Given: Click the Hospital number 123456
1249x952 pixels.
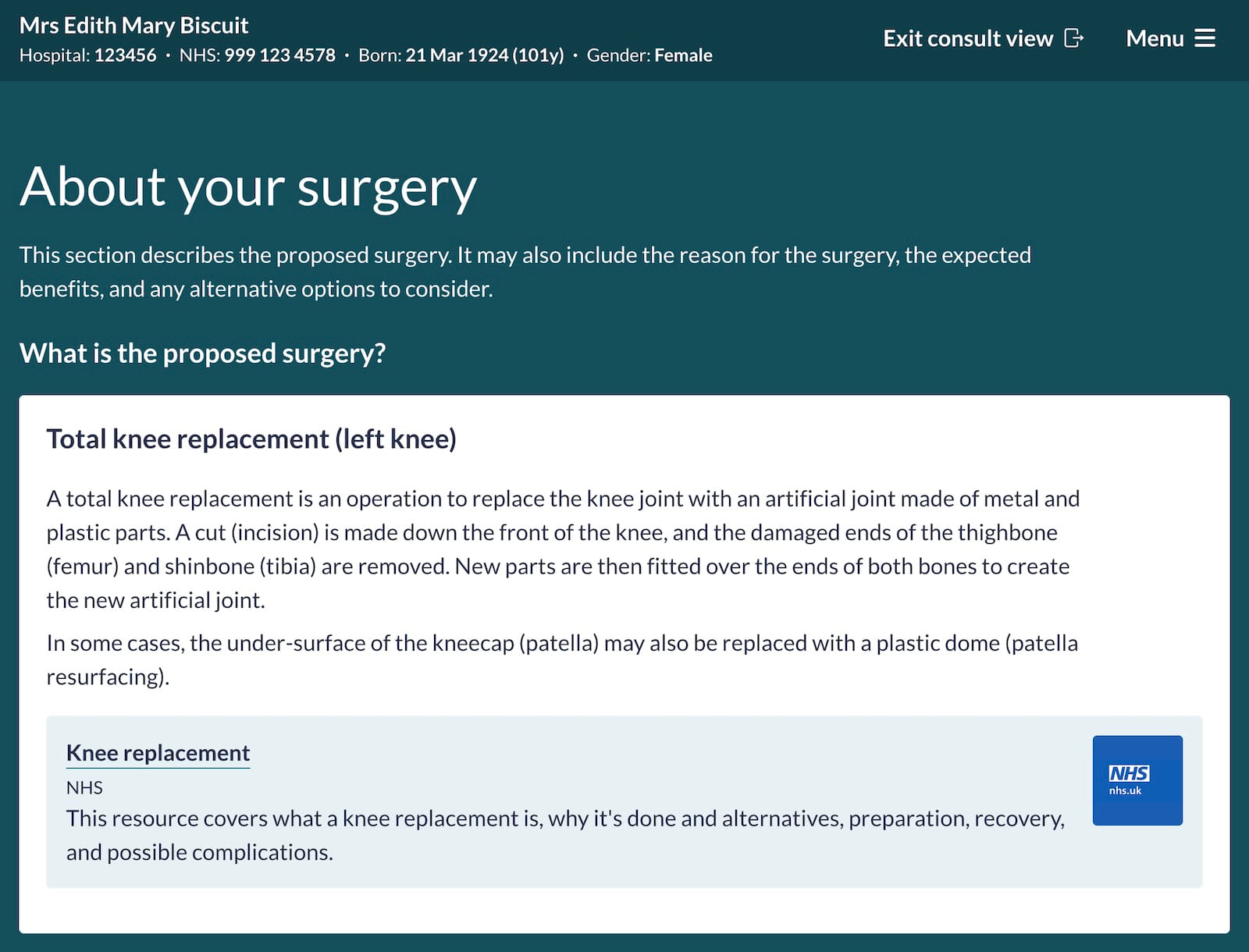Looking at the screenshot, I should click(125, 55).
